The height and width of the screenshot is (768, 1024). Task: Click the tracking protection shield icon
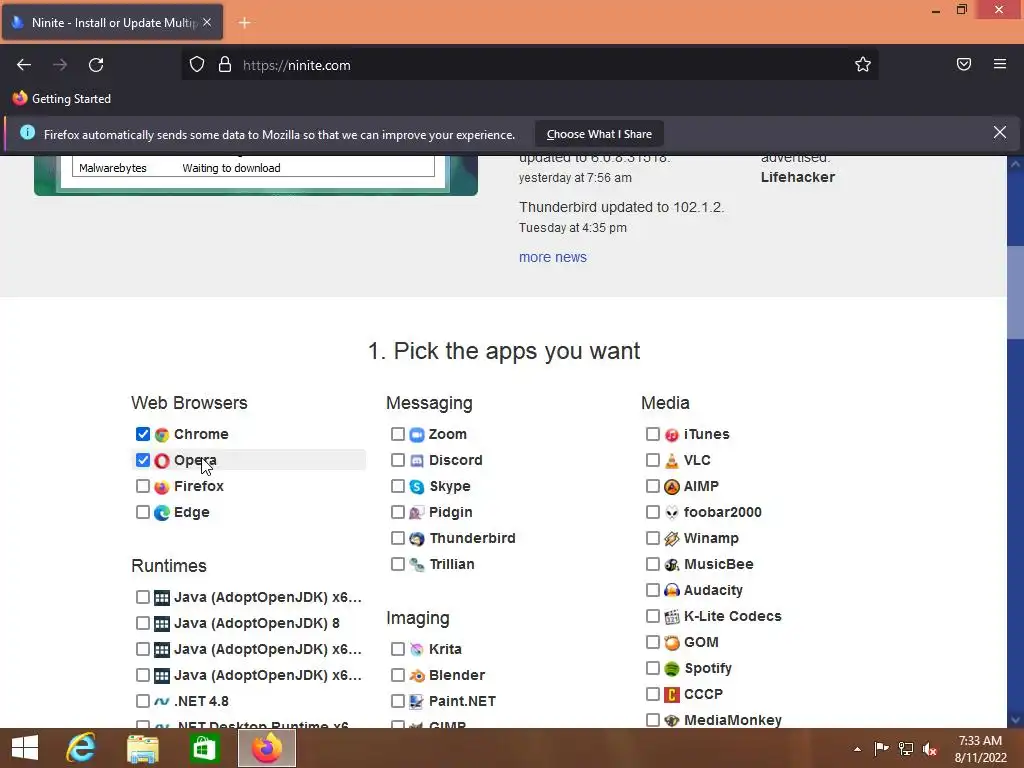coord(197,64)
